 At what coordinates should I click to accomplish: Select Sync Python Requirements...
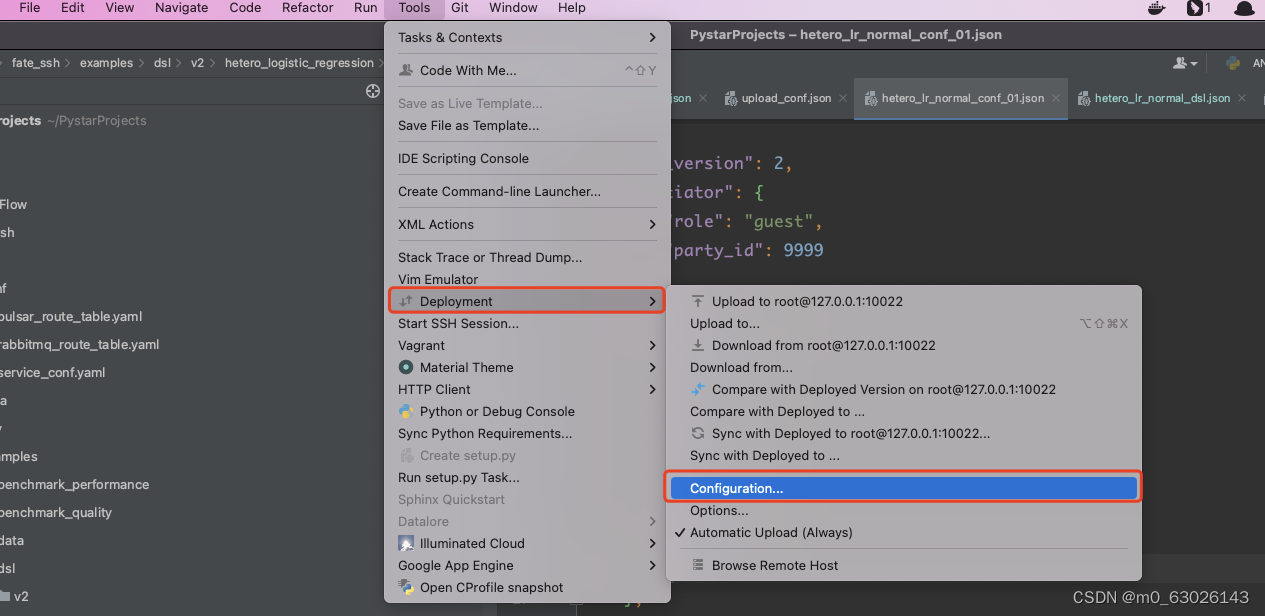527,433
